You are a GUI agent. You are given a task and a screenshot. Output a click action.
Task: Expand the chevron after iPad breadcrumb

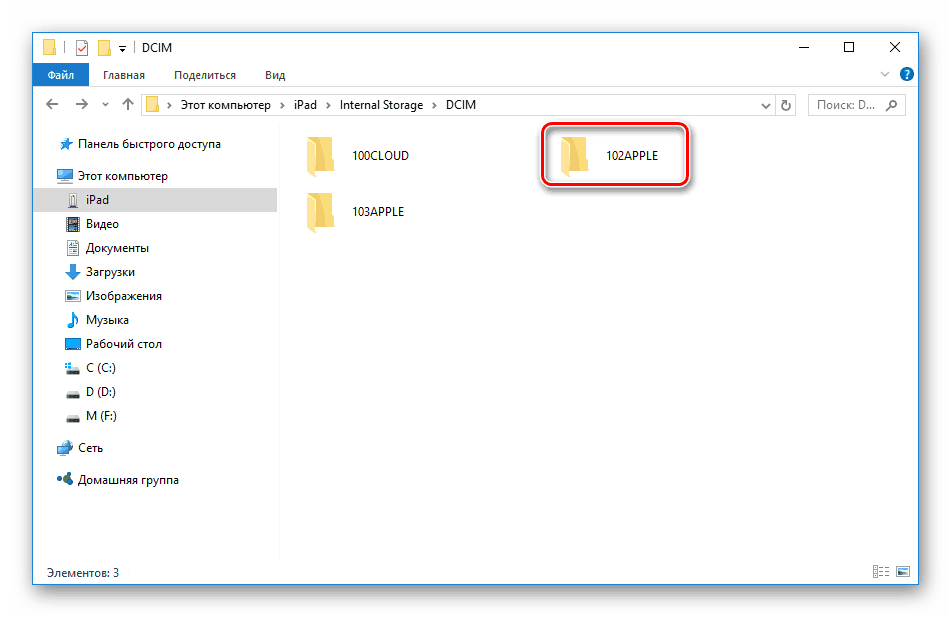328,106
